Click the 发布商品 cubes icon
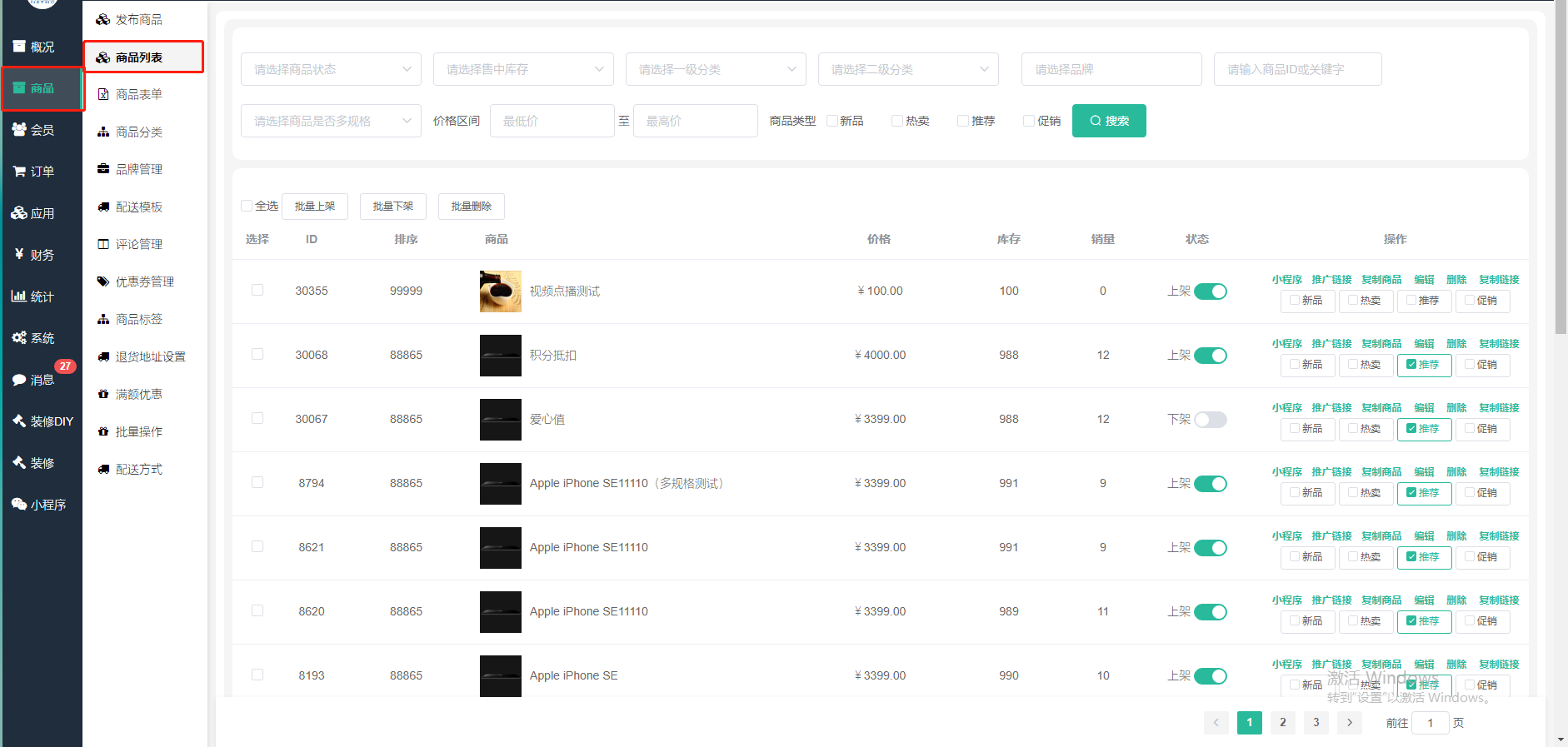This screenshot has width=1568, height=747. (103, 19)
